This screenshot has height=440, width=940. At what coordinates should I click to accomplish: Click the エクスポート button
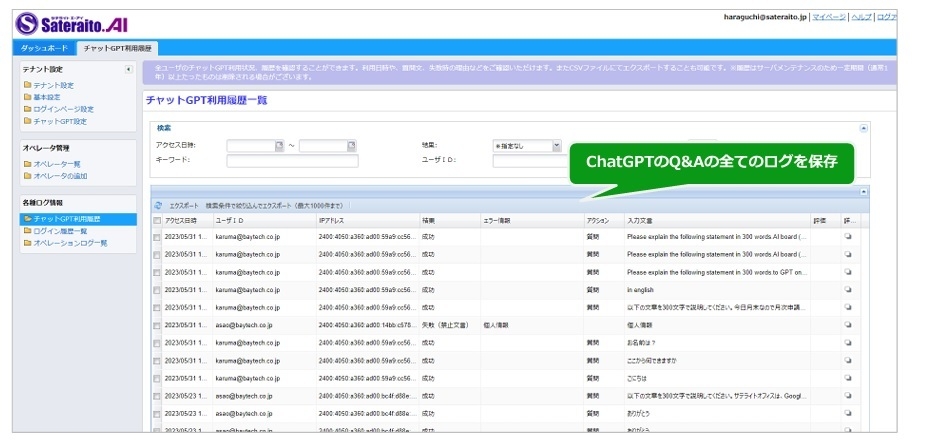point(183,204)
